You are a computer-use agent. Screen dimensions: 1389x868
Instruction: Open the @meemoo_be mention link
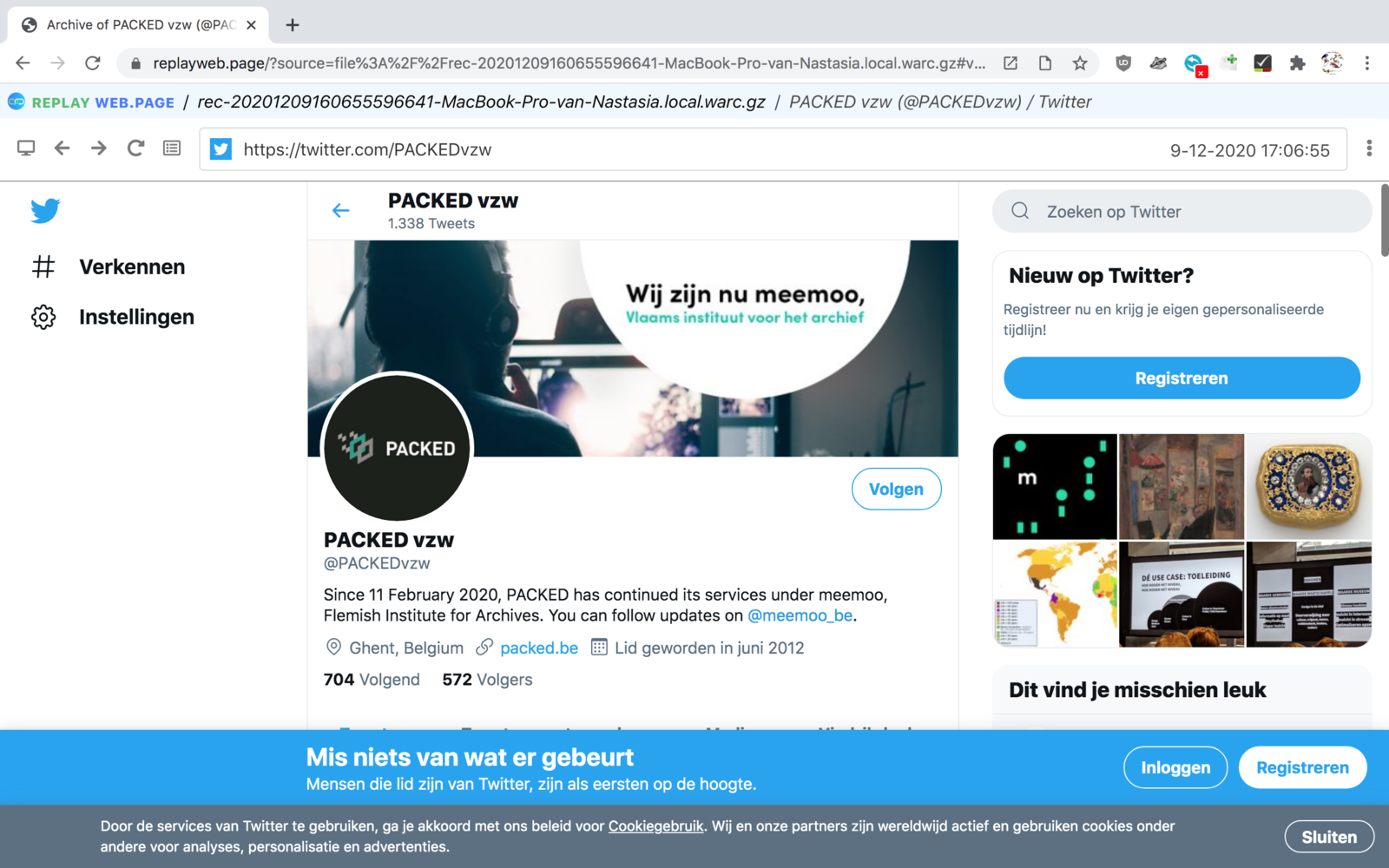click(800, 615)
